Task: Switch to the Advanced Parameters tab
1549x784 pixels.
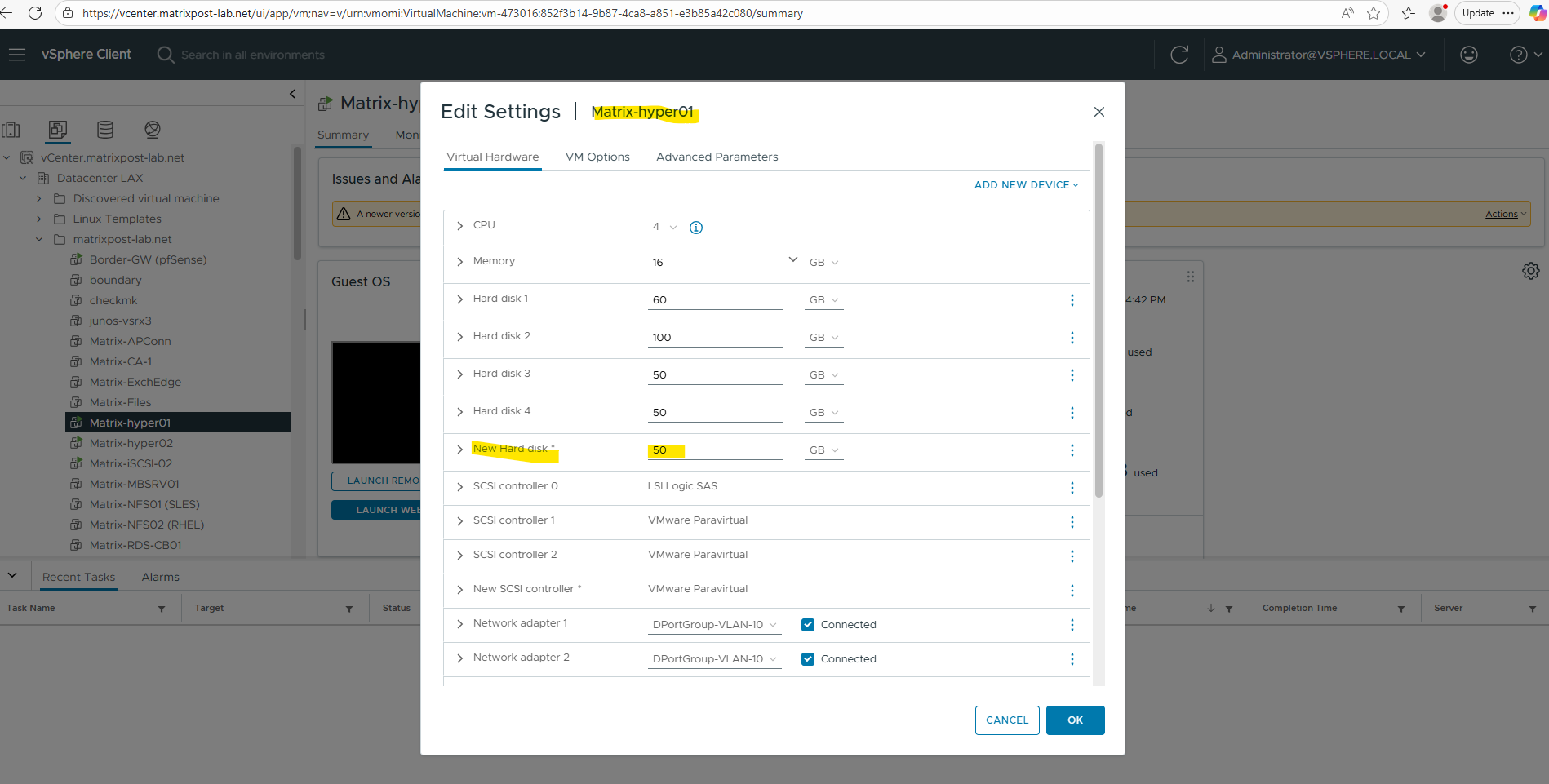Action: point(717,157)
